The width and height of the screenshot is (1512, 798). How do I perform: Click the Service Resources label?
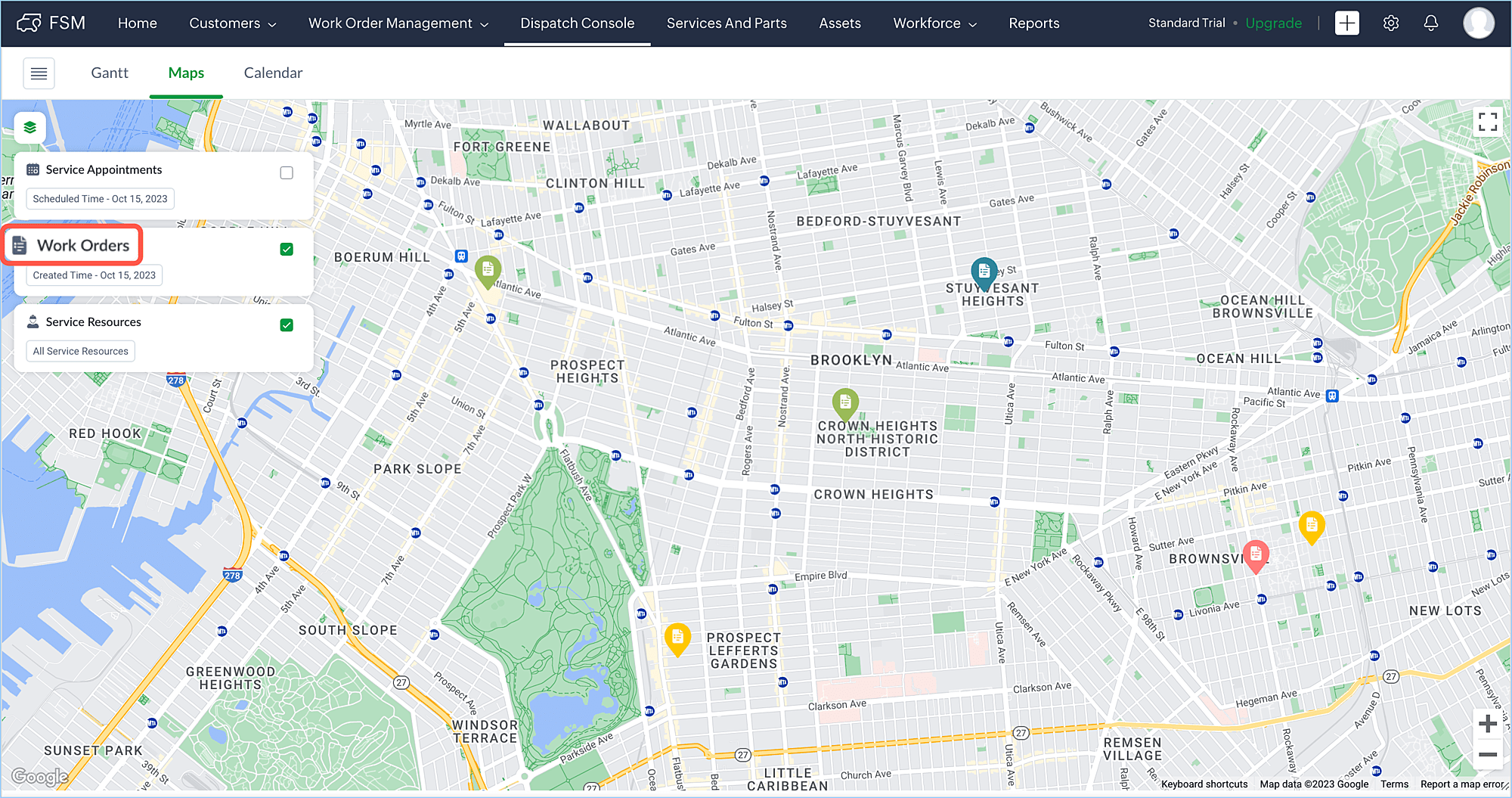pyautogui.click(x=93, y=321)
